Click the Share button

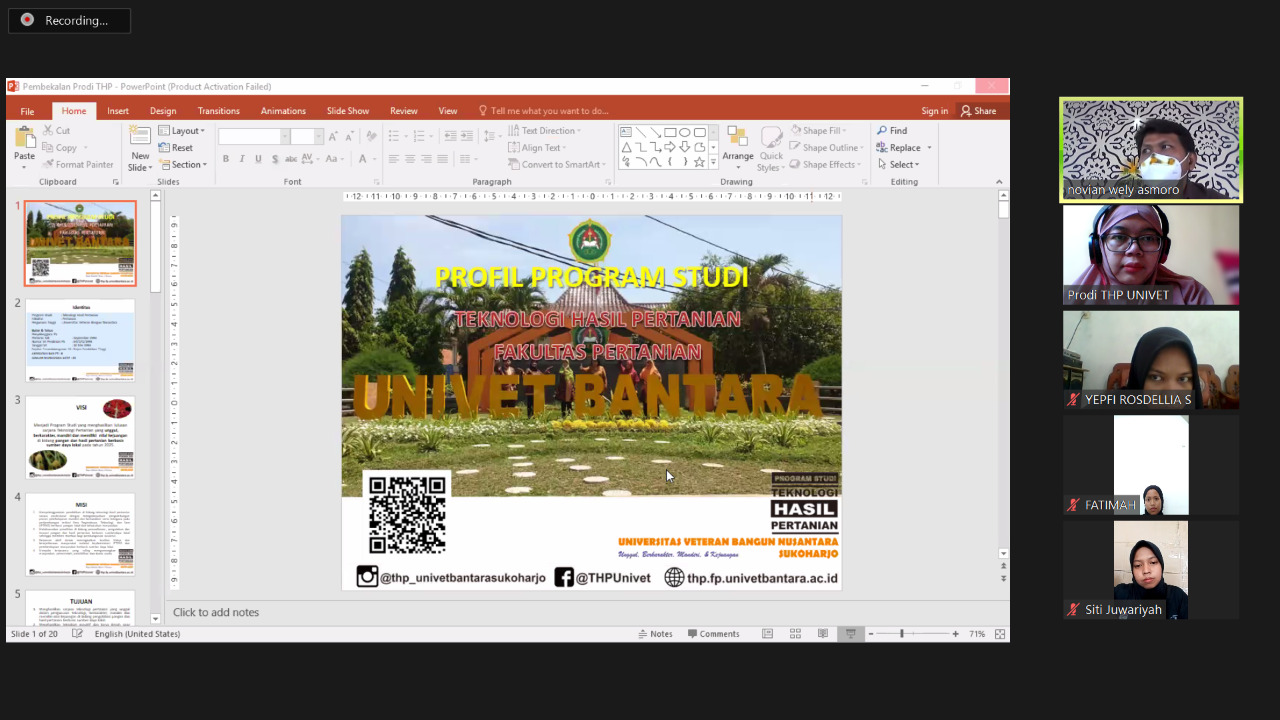point(978,111)
